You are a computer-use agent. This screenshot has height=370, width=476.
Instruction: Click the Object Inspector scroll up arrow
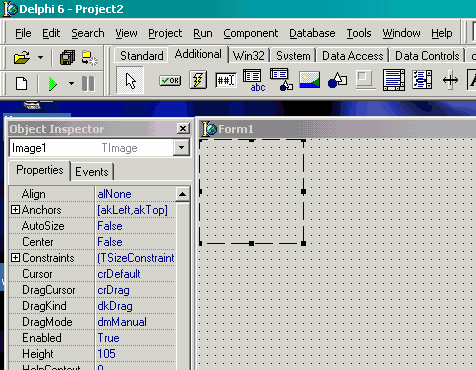pyautogui.click(x=182, y=194)
